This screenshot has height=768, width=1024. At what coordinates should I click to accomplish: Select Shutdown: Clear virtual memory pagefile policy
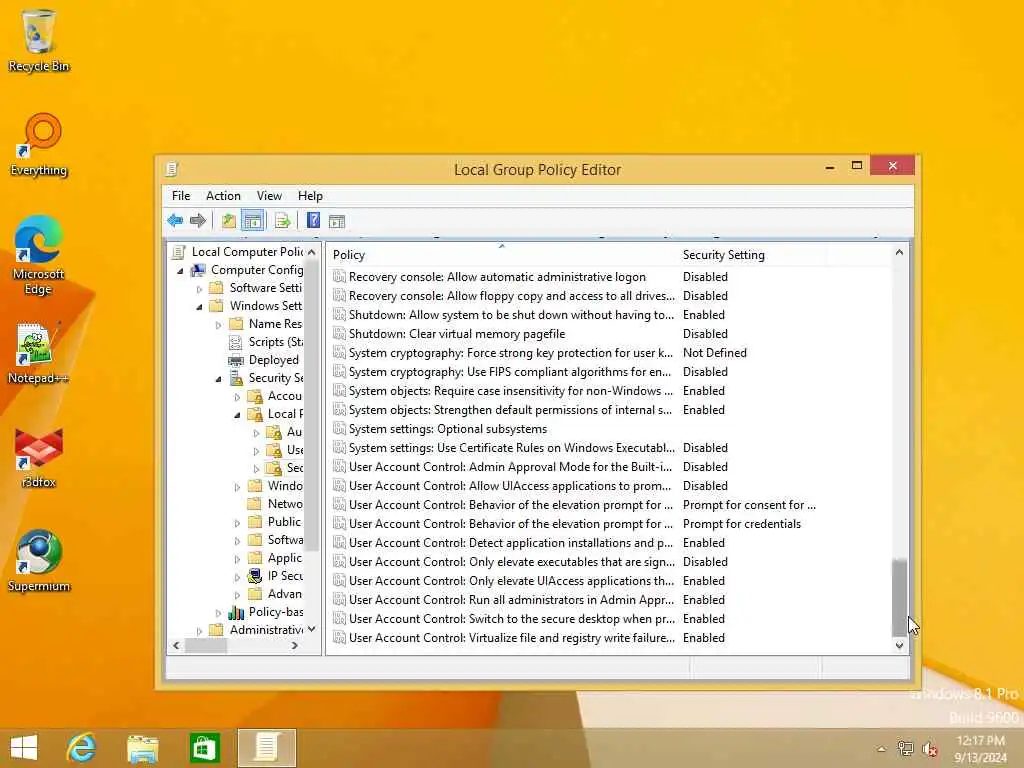pyautogui.click(x=457, y=334)
